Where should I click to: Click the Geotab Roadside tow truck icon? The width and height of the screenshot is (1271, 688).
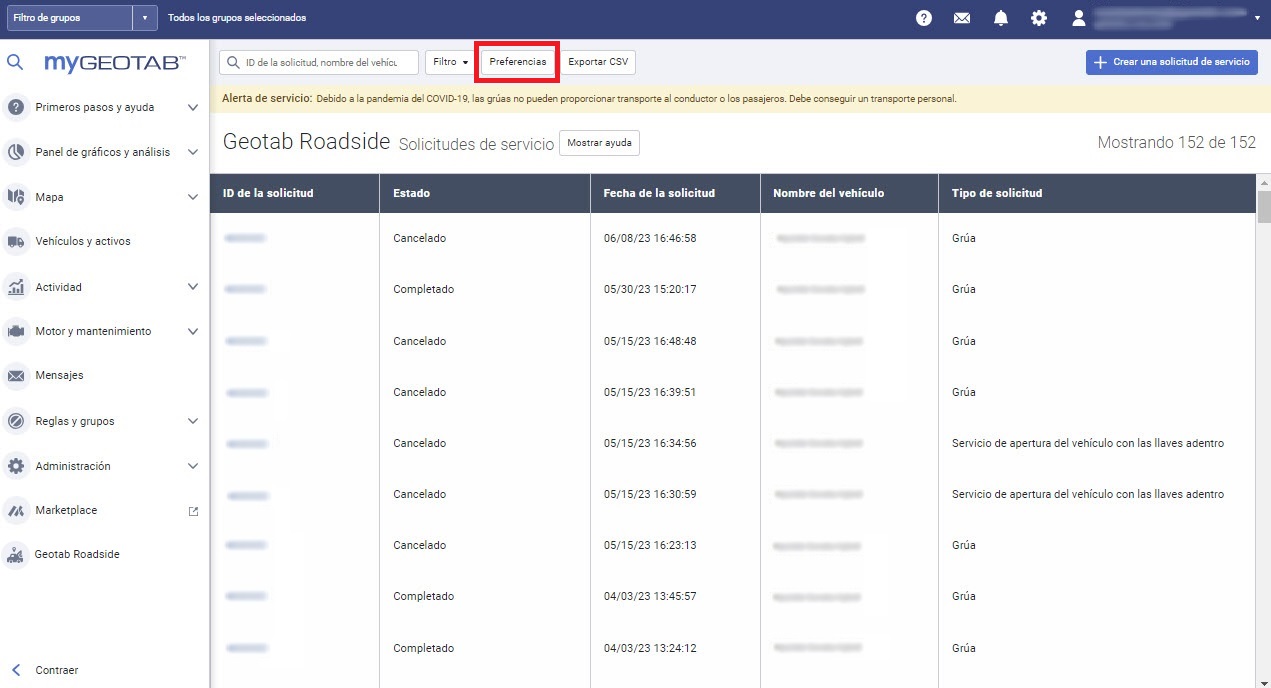coord(16,555)
